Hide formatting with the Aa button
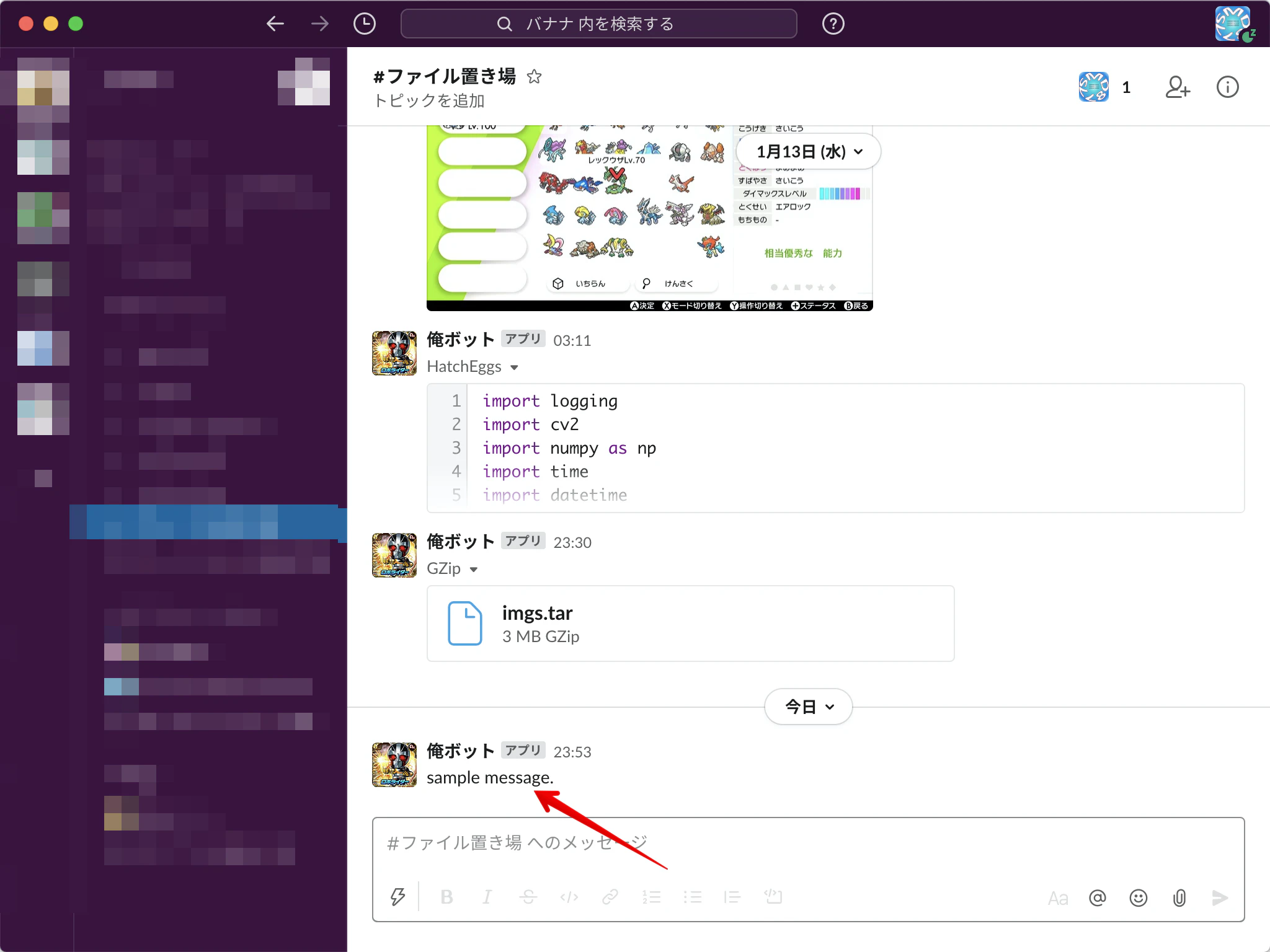 point(1058,898)
